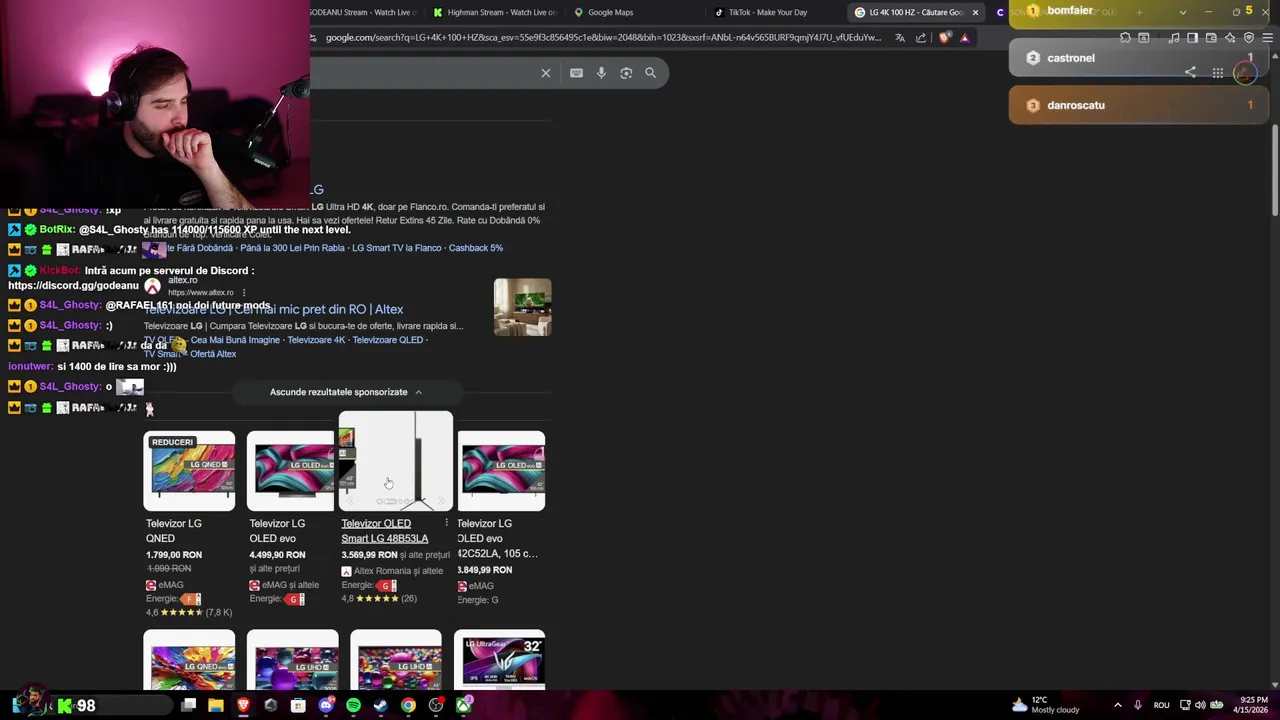Open the browser extensions puzzle icon

[x=1125, y=38]
